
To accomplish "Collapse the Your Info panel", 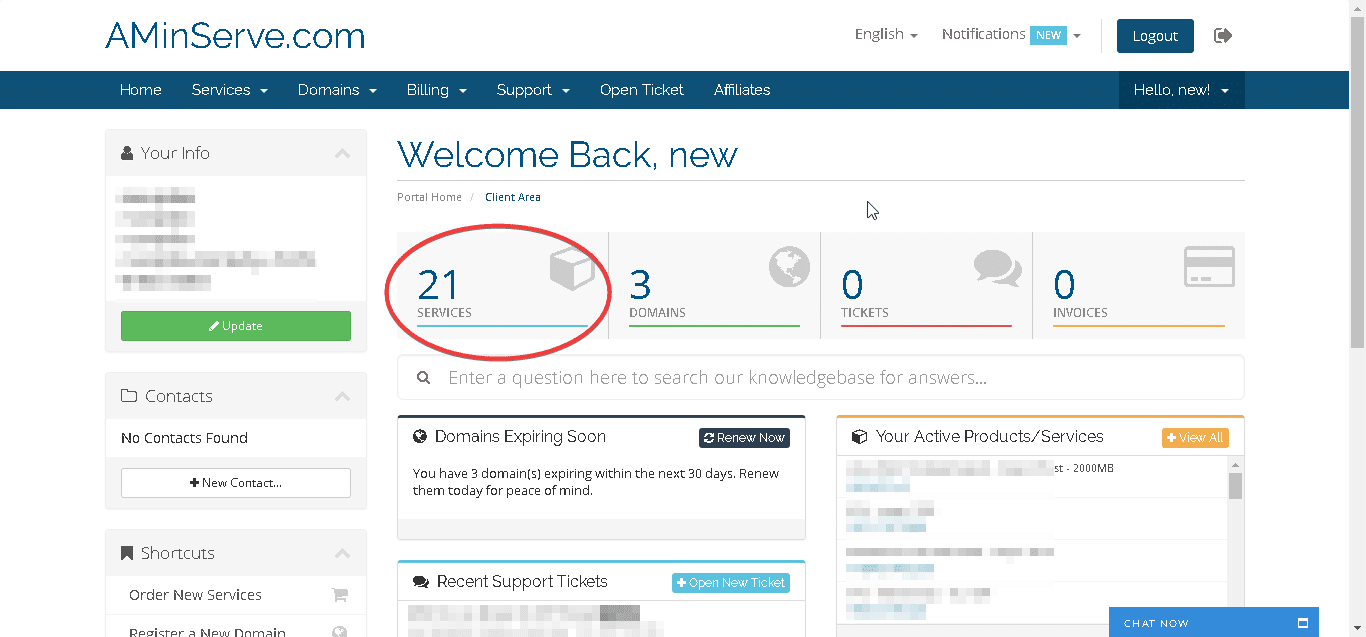I will (x=342, y=153).
